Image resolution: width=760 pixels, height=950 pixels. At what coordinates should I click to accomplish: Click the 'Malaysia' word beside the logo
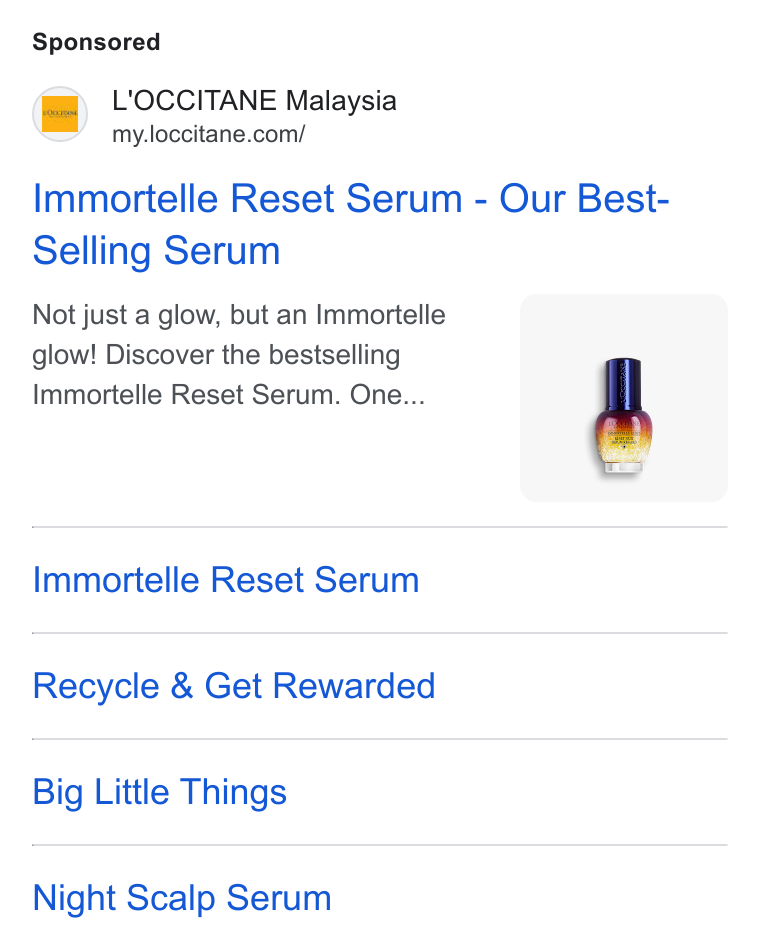tap(341, 101)
